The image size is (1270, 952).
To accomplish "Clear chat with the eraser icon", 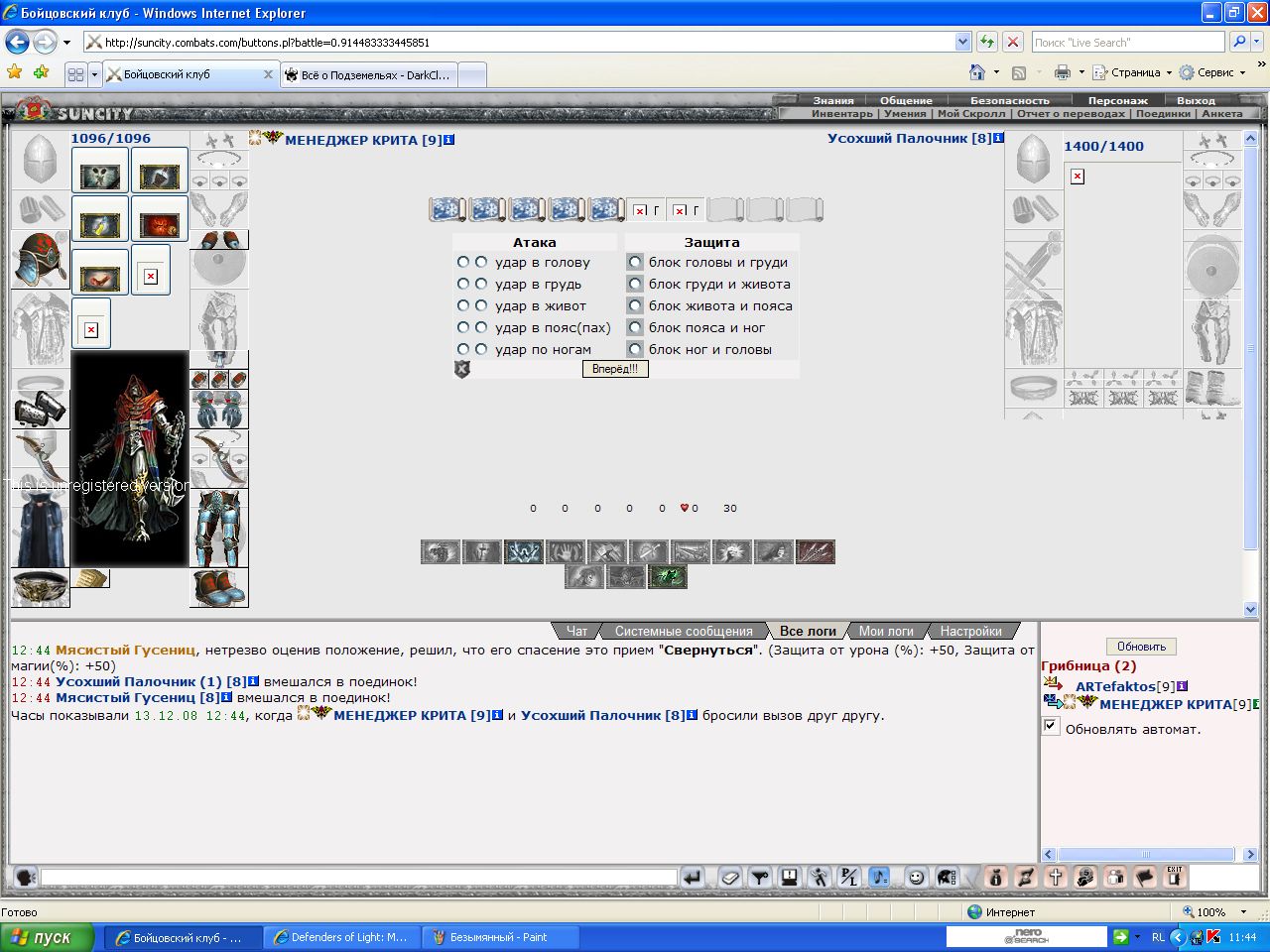I will tap(730, 878).
